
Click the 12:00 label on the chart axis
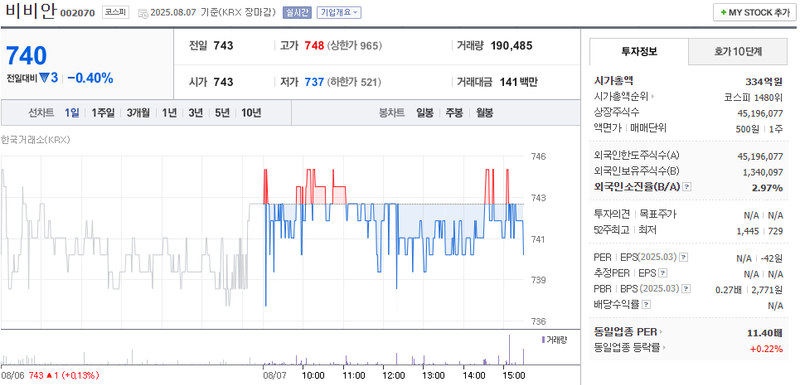393,375
